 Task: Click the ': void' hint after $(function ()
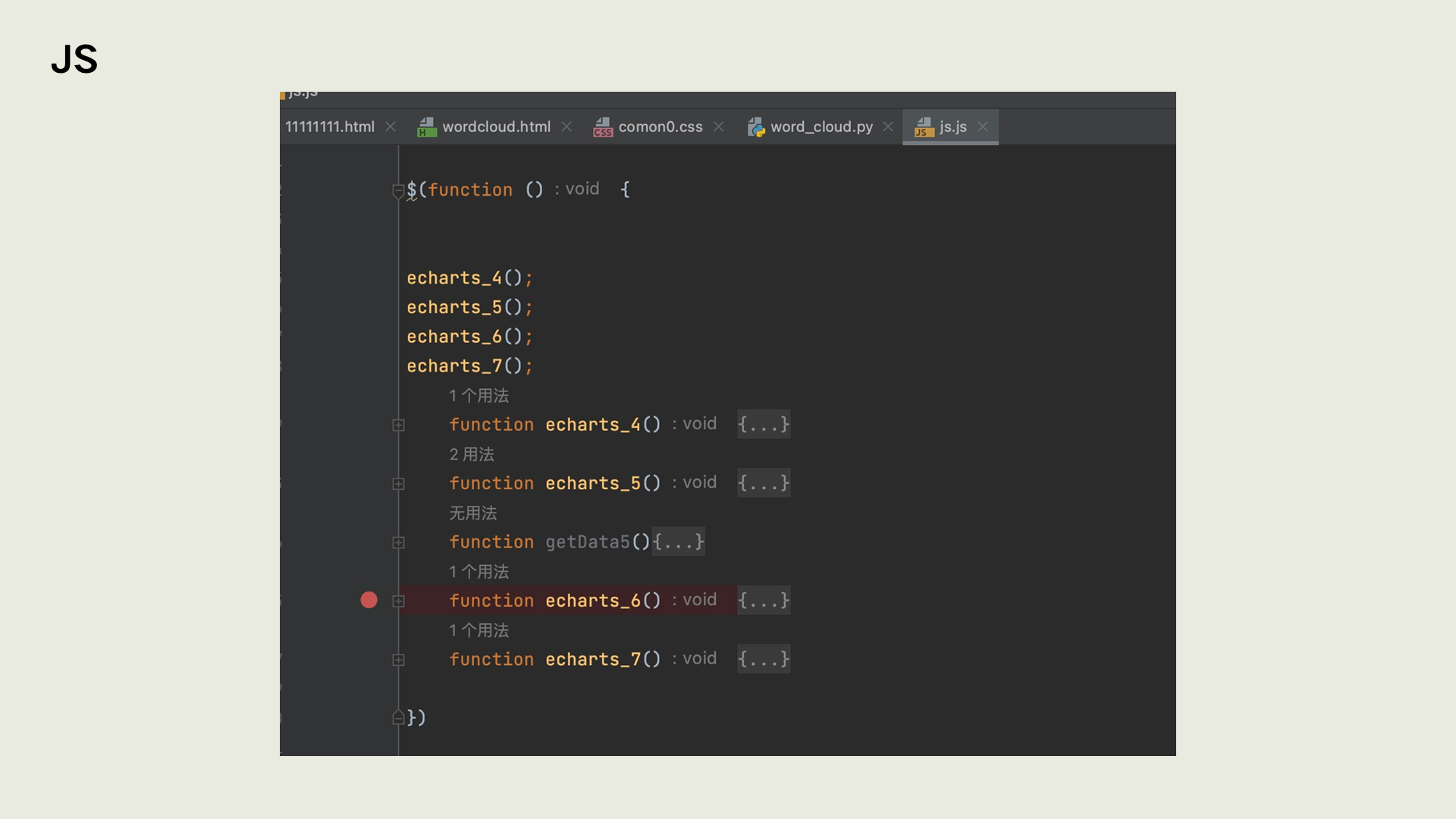pyautogui.click(x=576, y=189)
